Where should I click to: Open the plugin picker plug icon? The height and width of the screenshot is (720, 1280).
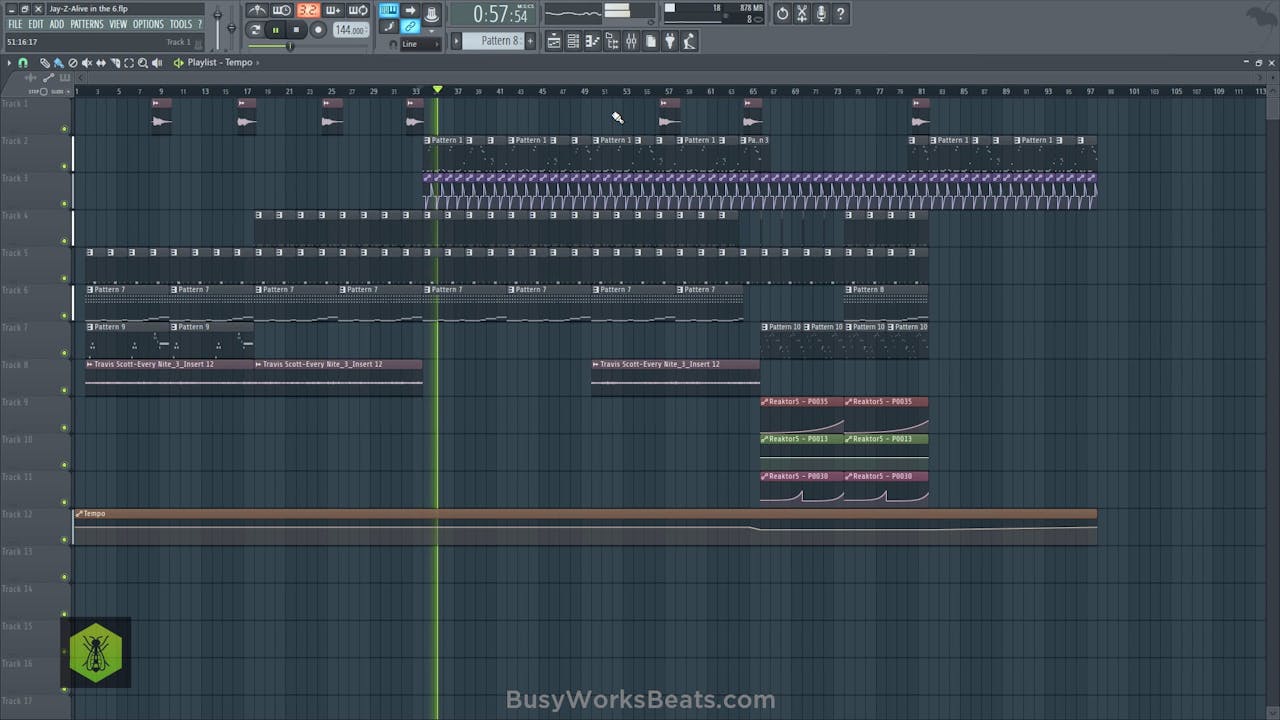[669, 41]
